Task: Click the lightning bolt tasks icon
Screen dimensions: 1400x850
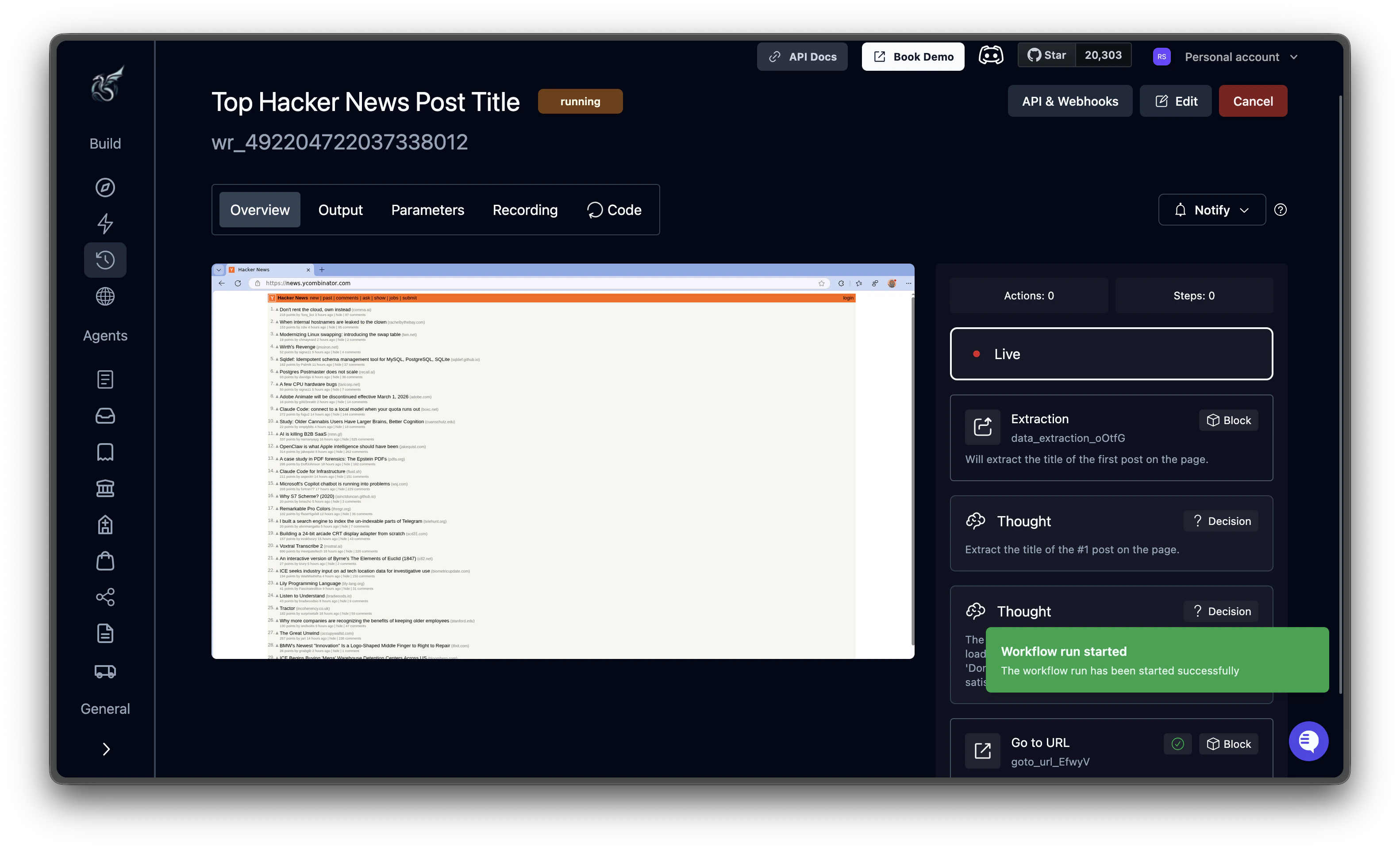Action: [x=105, y=223]
